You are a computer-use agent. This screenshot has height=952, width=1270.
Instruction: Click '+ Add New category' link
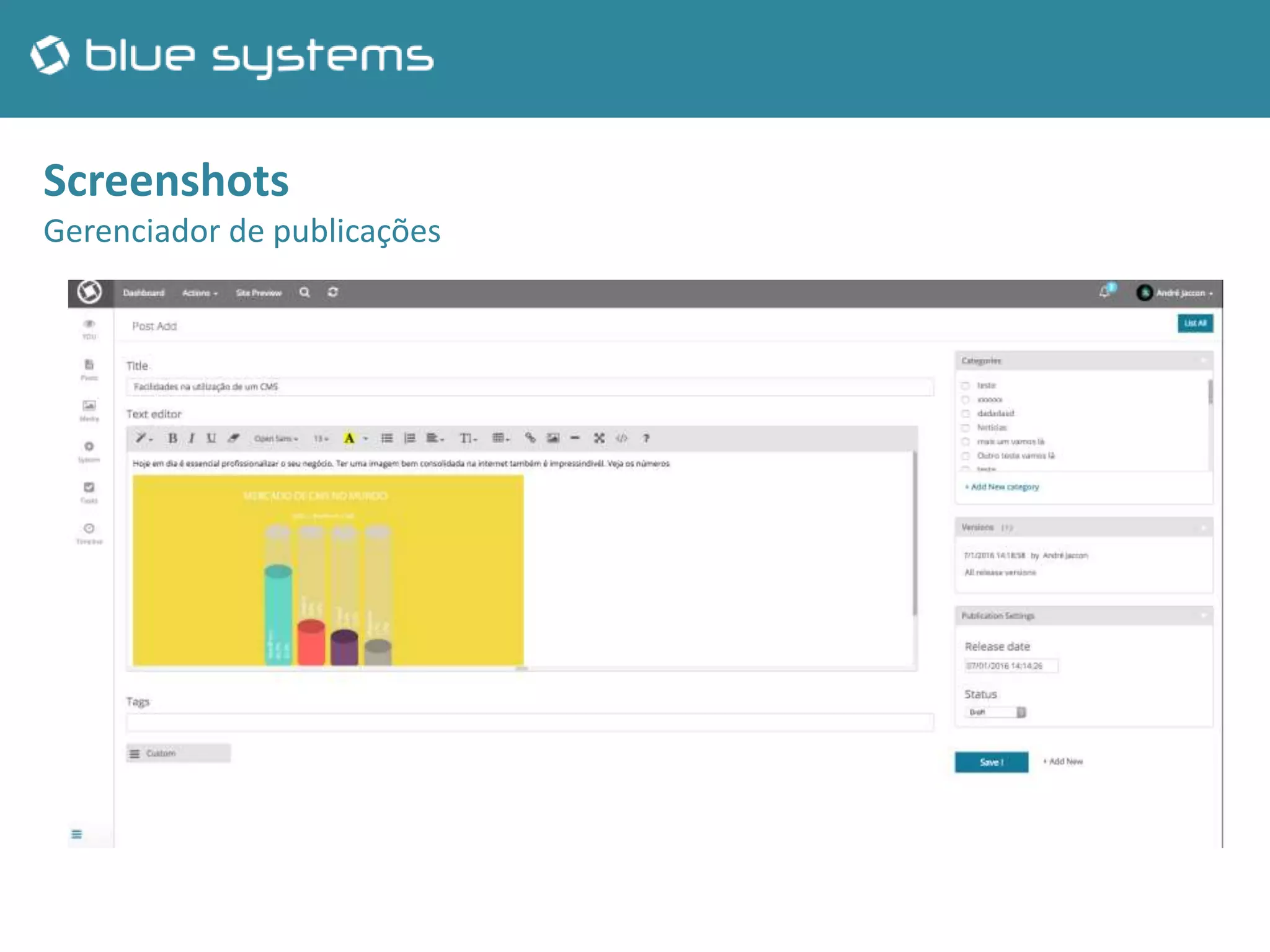[1001, 487]
